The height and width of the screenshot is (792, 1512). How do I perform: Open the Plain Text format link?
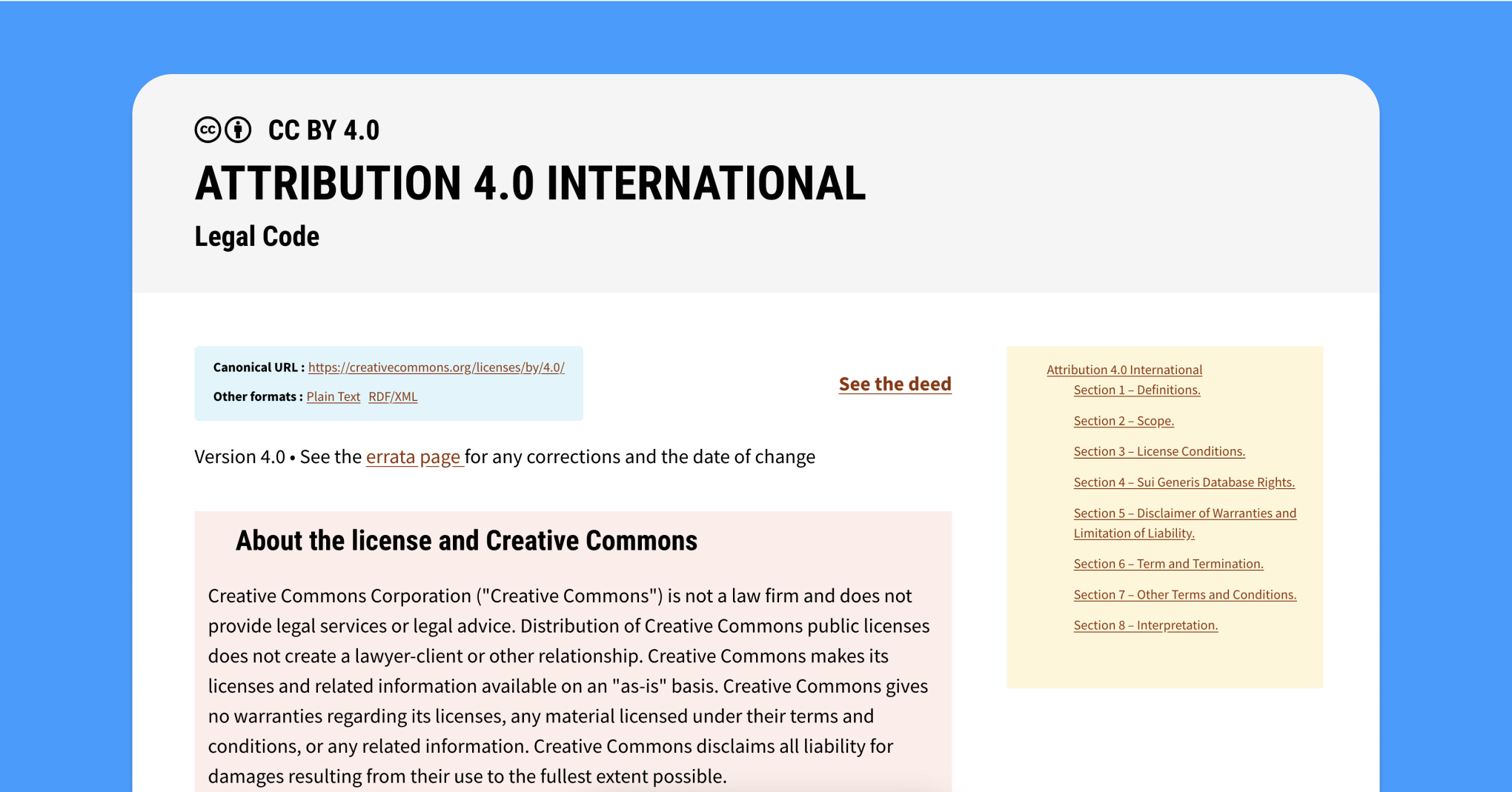tap(333, 396)
